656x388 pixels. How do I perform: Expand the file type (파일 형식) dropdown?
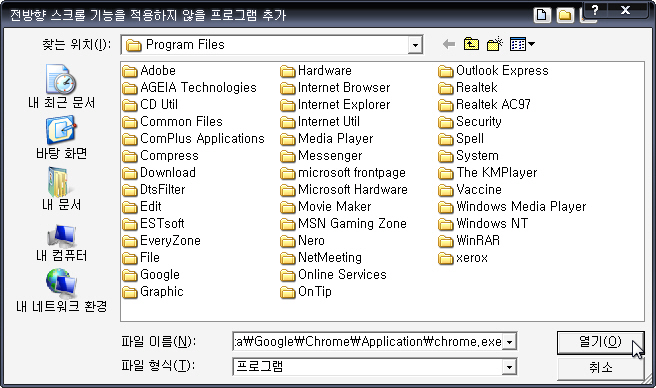[509, 367]
